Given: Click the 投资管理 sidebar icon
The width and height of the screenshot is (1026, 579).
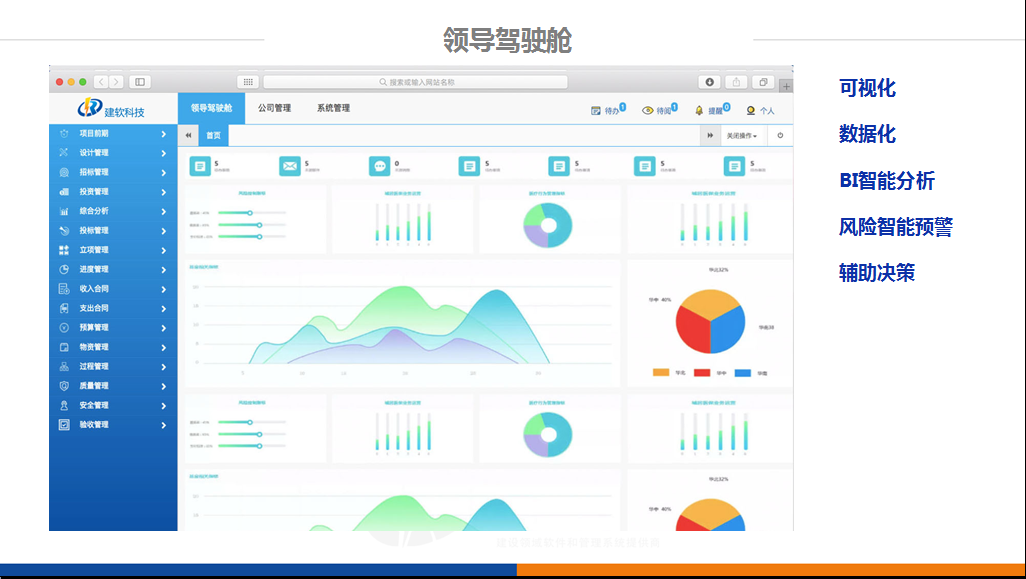Looking at the screenshot, I should (x=64, y=192).
